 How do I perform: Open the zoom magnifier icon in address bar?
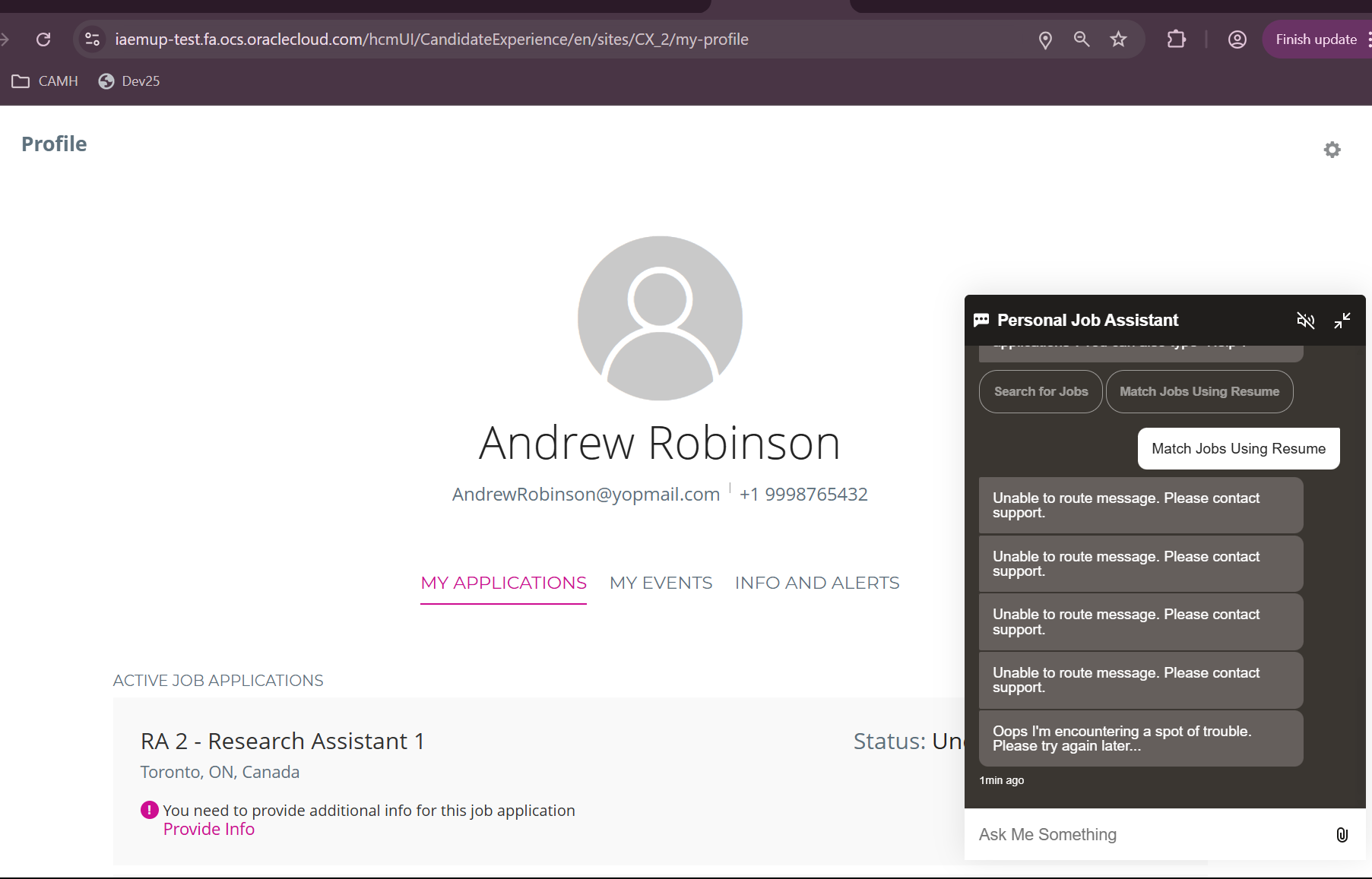pyautogui.click(x=1082, y=40)
